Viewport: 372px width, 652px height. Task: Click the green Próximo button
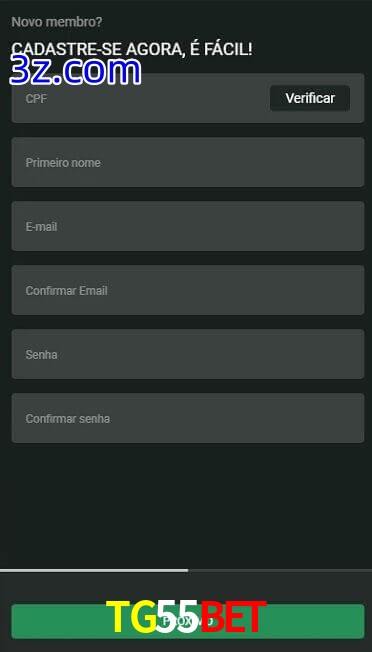pos(188,621)
